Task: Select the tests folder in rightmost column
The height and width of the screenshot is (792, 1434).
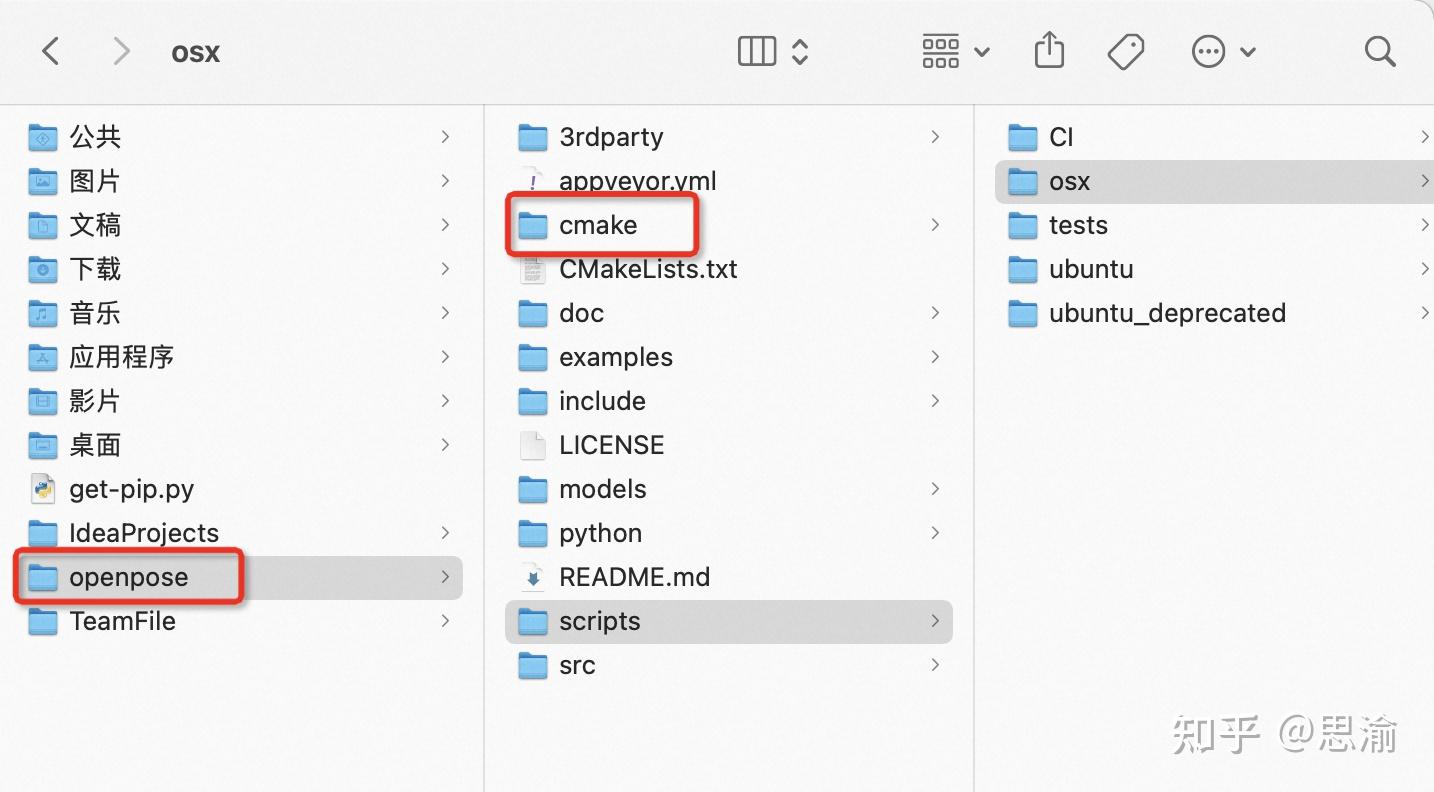Action: pyautogui.click(x=1079, y=225)
